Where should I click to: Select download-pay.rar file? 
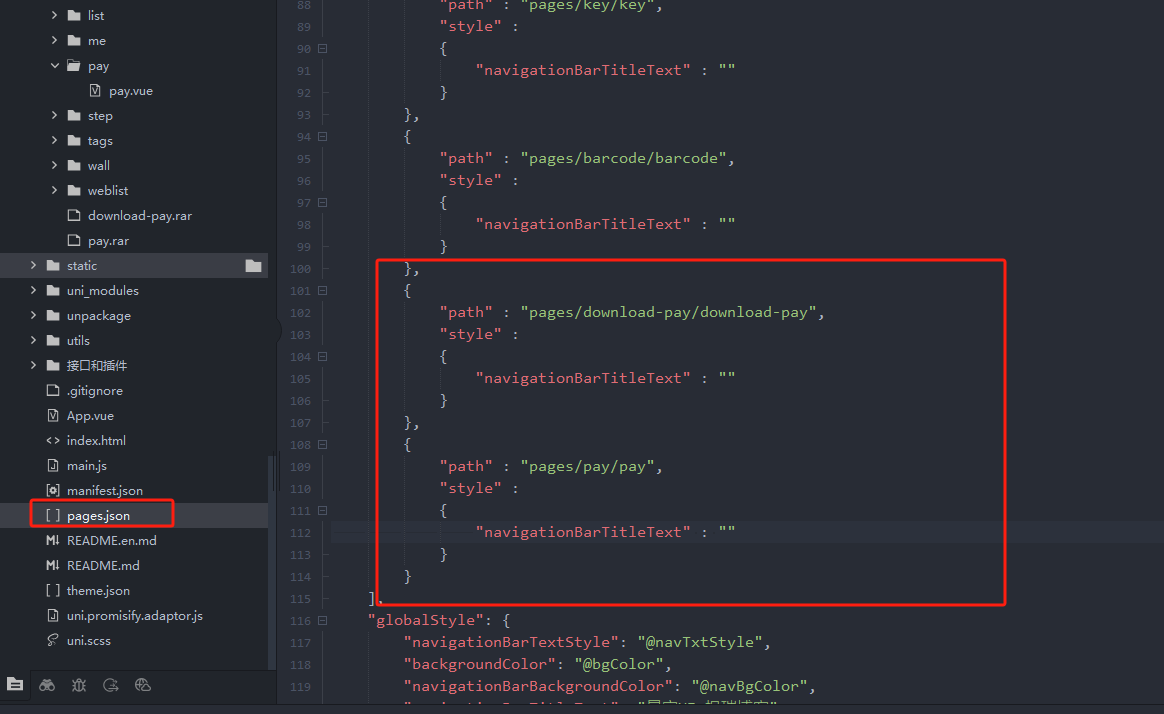tap(139, 216)
